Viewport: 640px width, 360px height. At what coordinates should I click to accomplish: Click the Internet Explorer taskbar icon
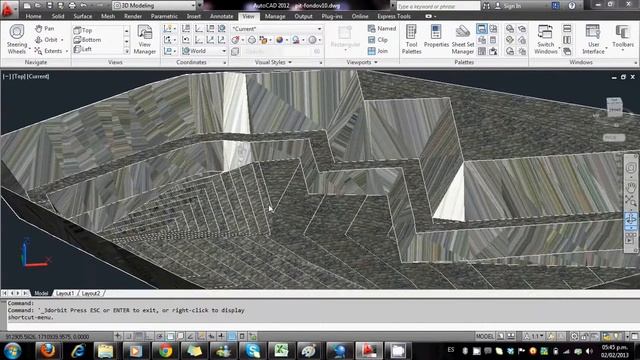pos(78,350)
